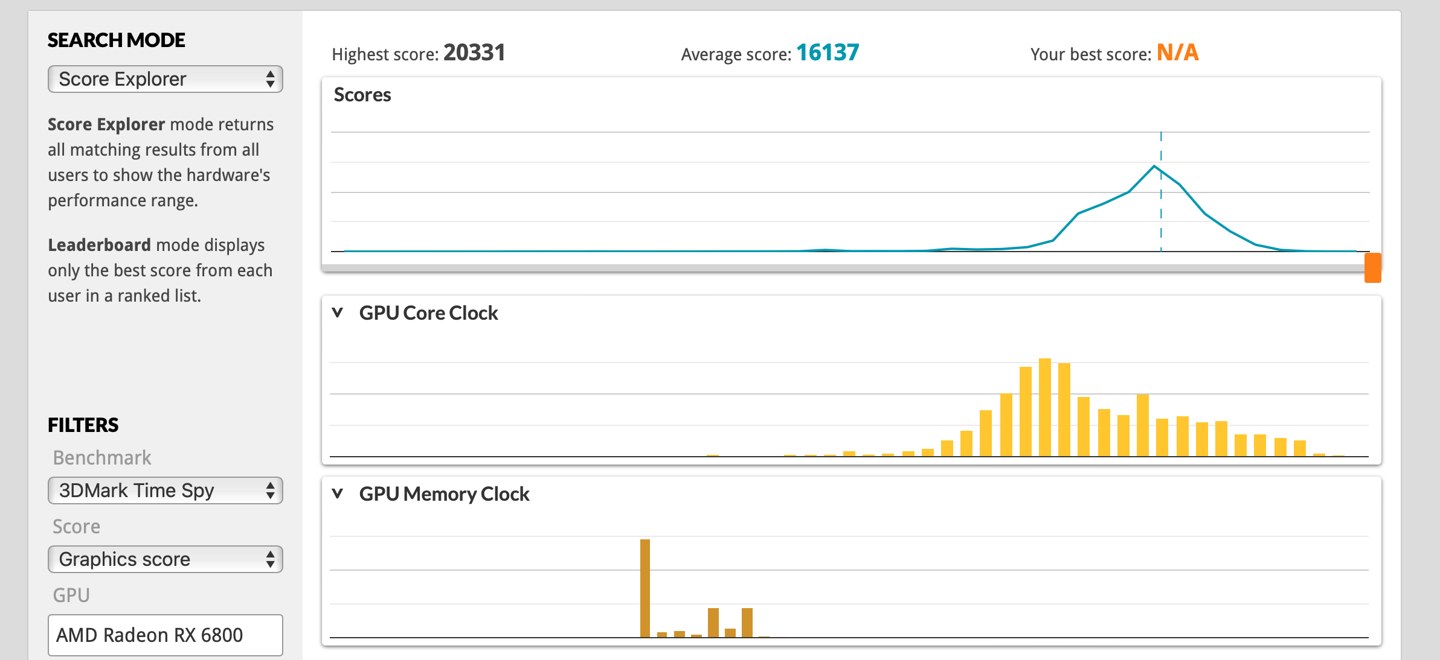1440x660 pixels.
Task: Click the highest score value 20331
Action: point(474,53)
